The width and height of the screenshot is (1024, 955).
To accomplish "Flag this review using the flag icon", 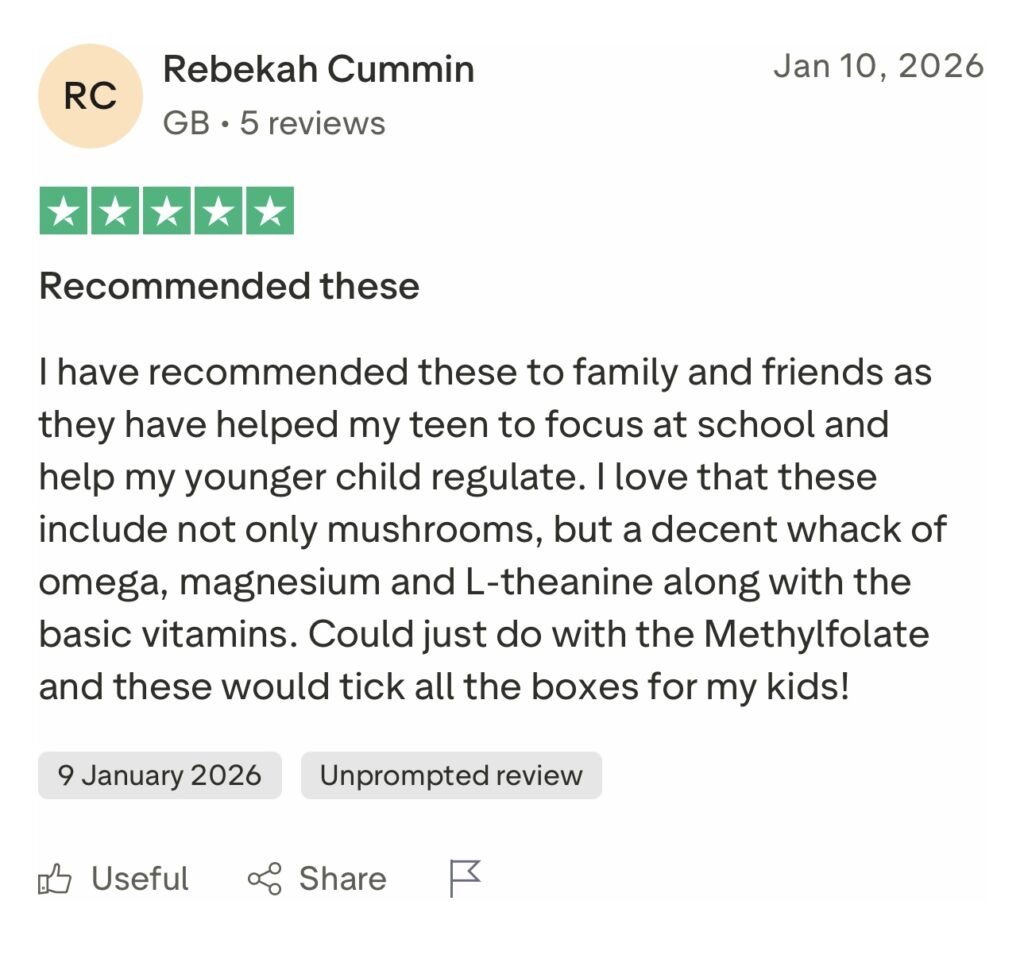I will [x=465, y=878].
